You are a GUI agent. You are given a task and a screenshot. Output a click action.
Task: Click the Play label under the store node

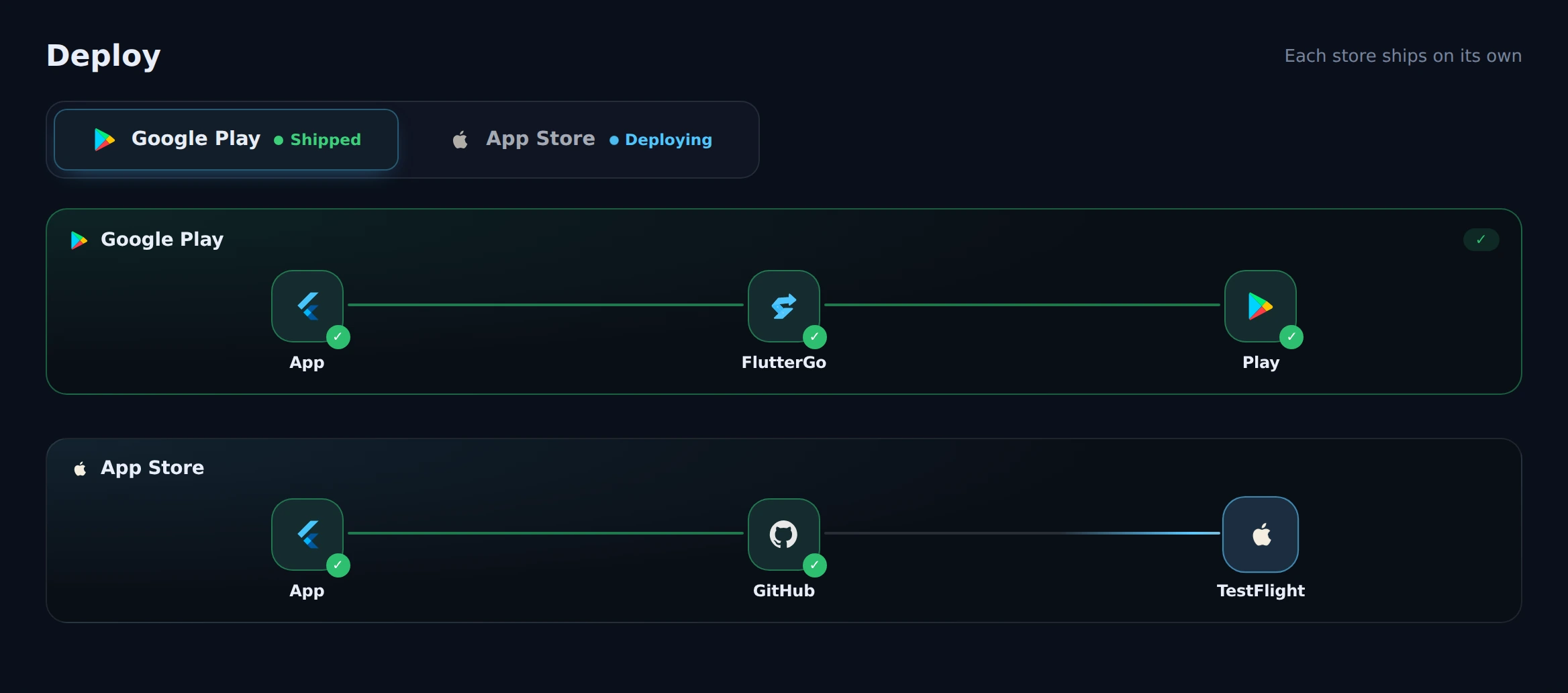1261,363
